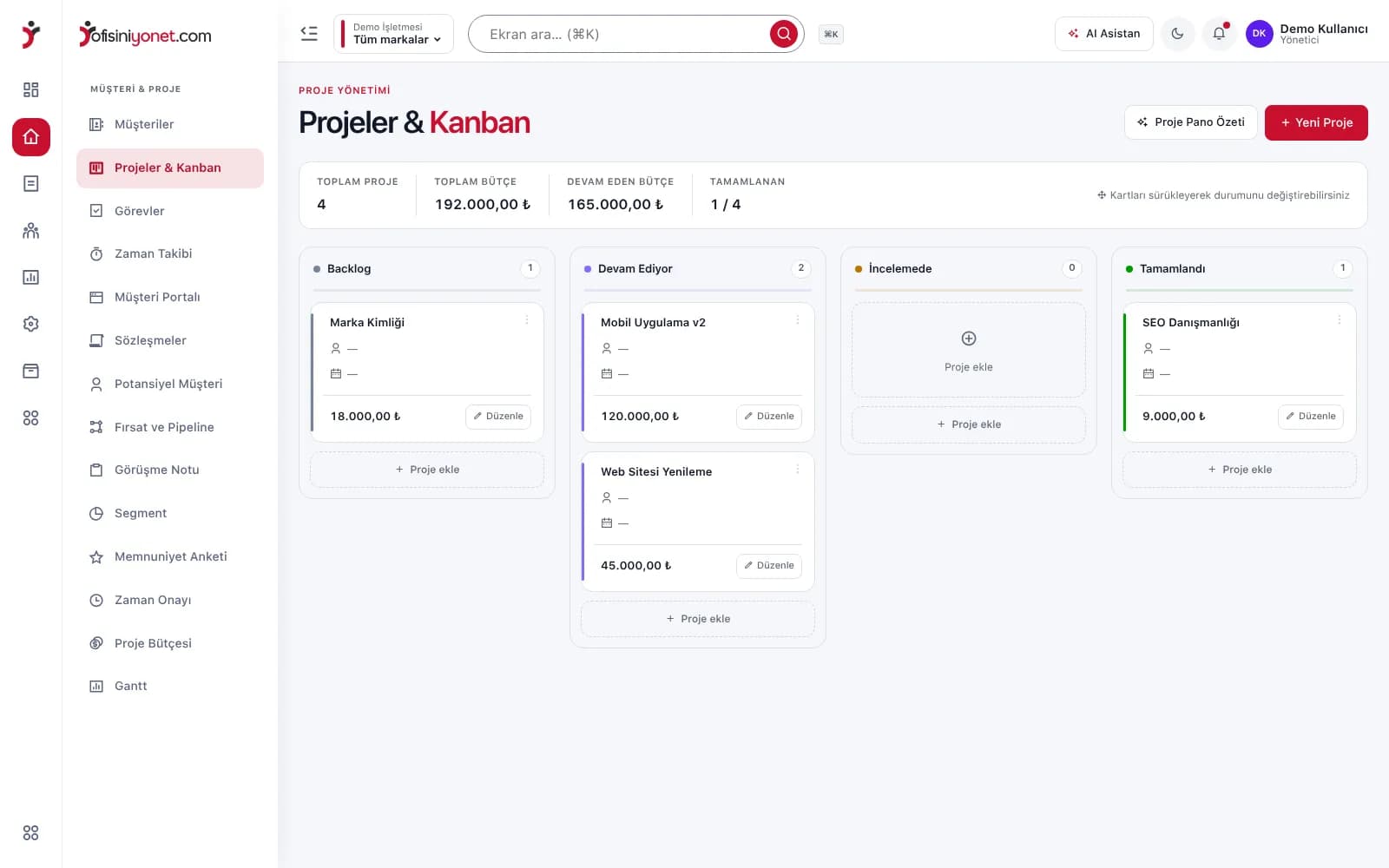The height and width of the screenshot is (868, 1389).
Task: Click Düzenle on the Mobil Uygulama v2 card
Action: [769, 417]
